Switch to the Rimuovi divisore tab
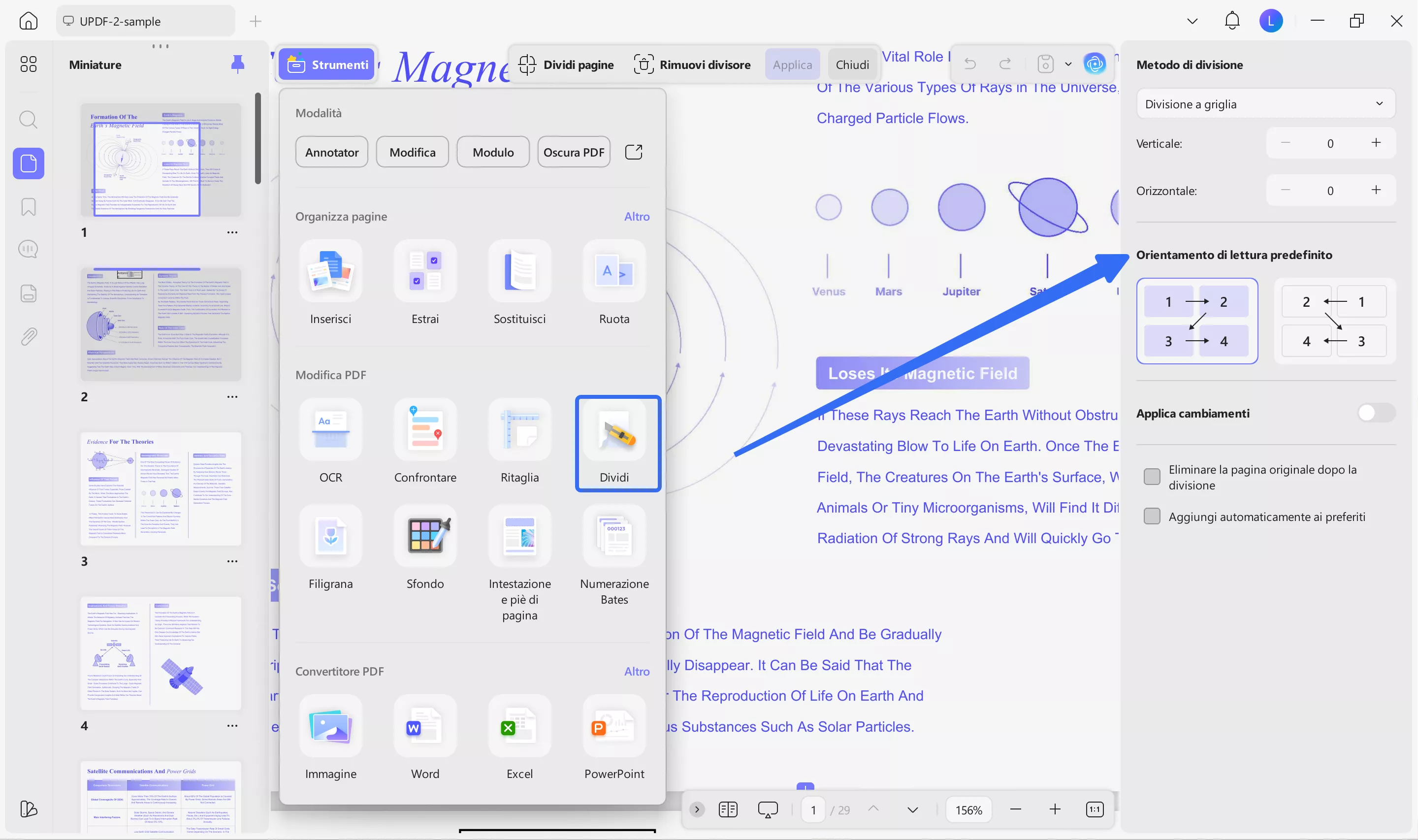 [692, 64]
